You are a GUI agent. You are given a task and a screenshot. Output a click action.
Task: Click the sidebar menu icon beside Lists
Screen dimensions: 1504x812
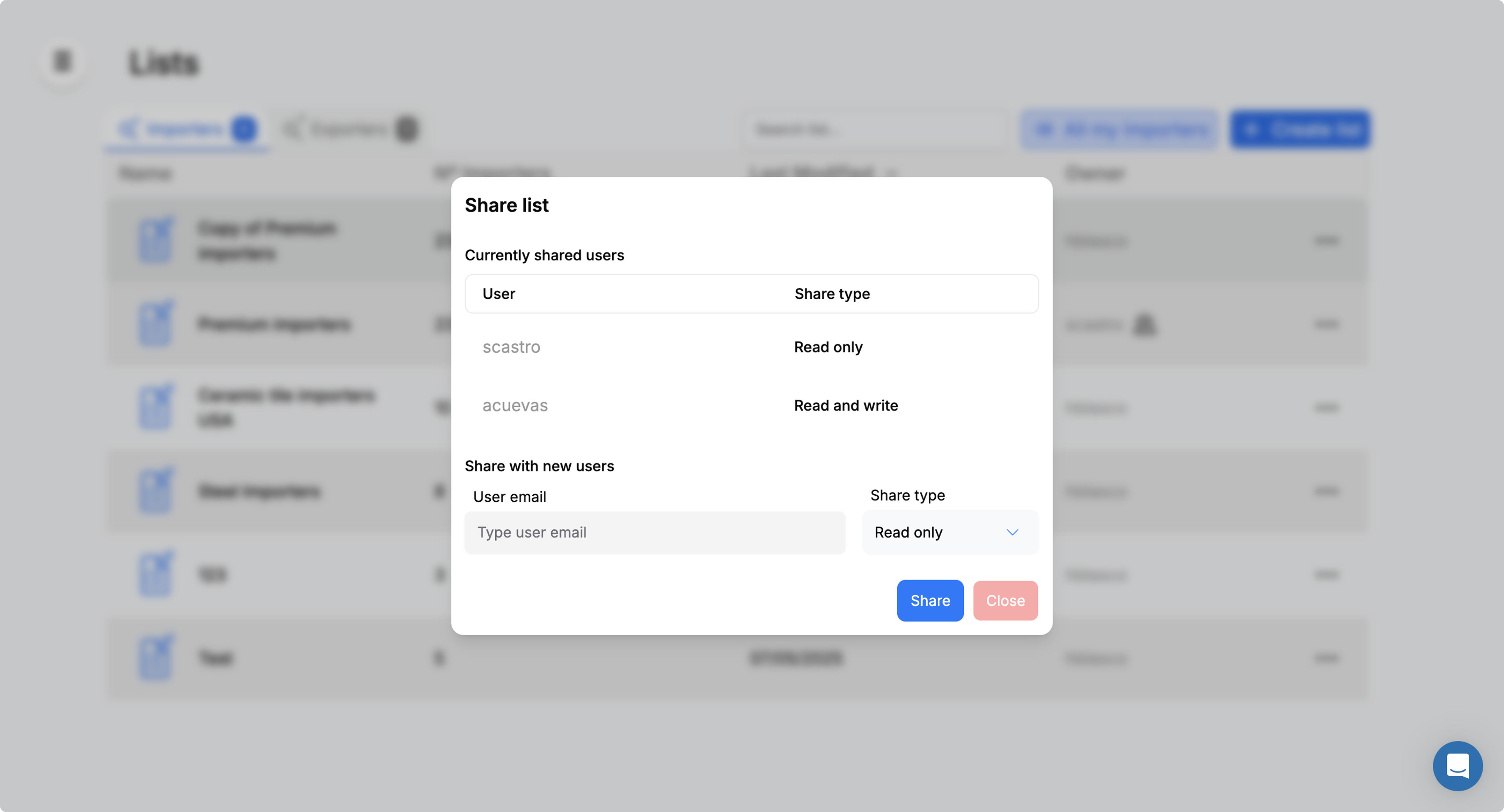pos(63,61)
